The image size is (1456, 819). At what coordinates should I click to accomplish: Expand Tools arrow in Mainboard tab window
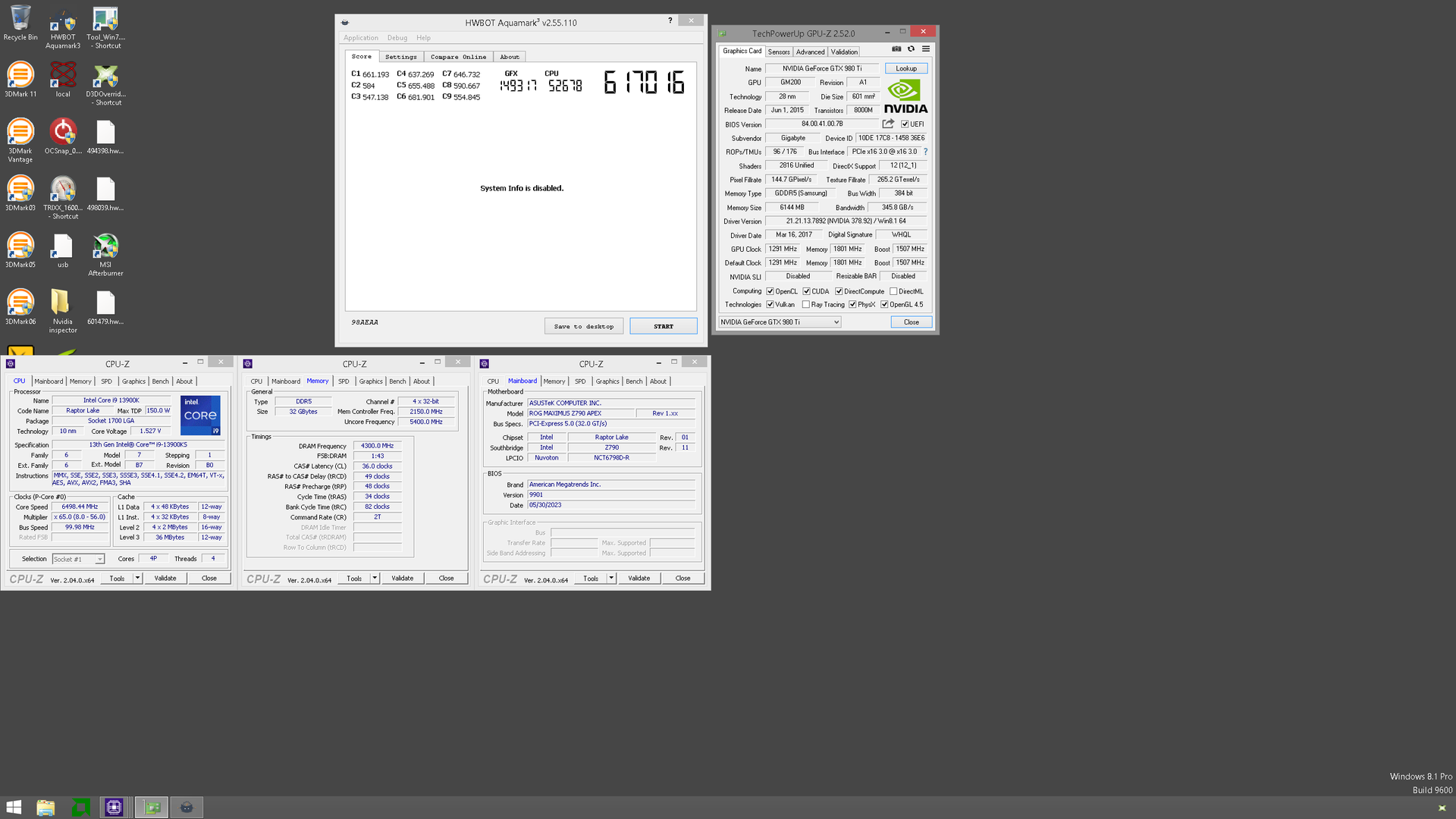point(611,579)
